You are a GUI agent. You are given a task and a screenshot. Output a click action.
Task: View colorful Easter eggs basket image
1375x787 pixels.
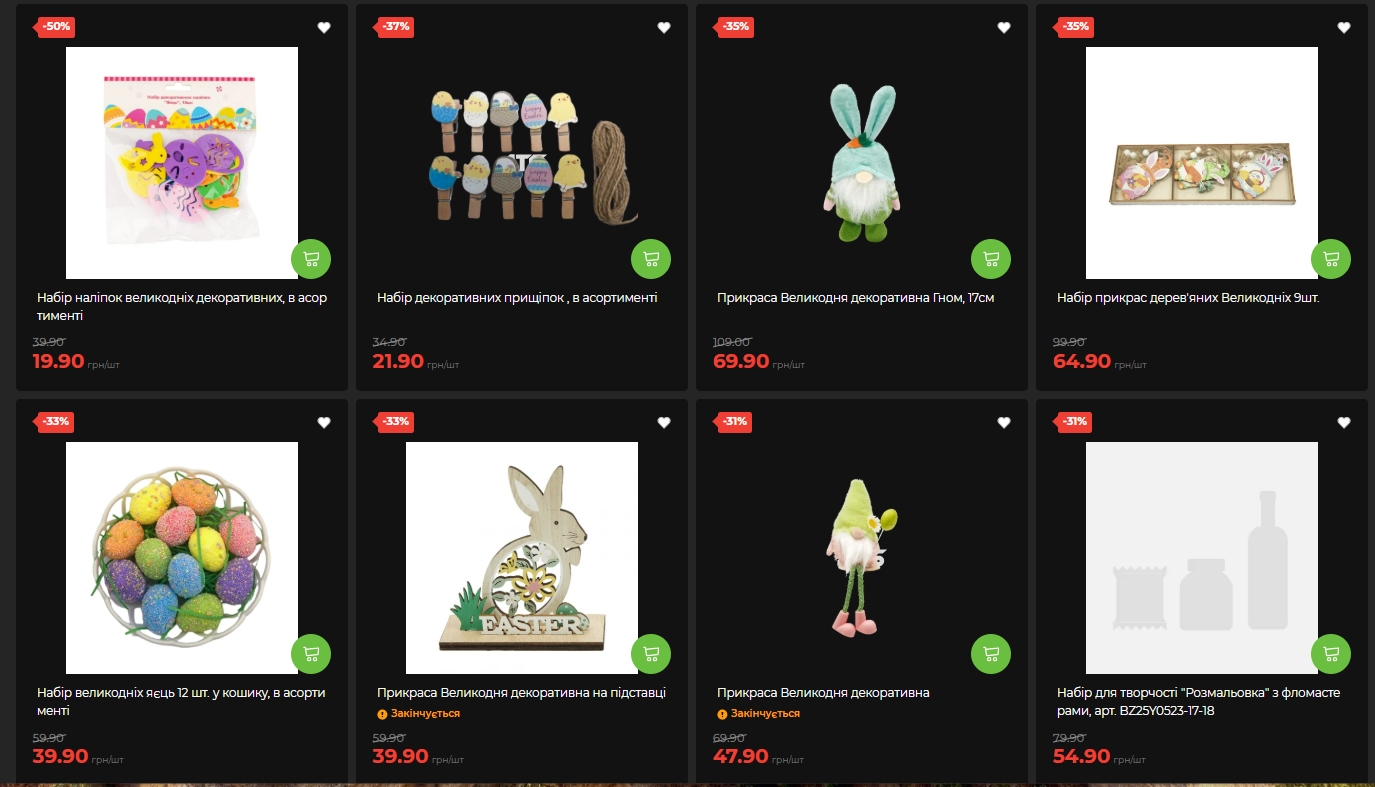point(182,558)
